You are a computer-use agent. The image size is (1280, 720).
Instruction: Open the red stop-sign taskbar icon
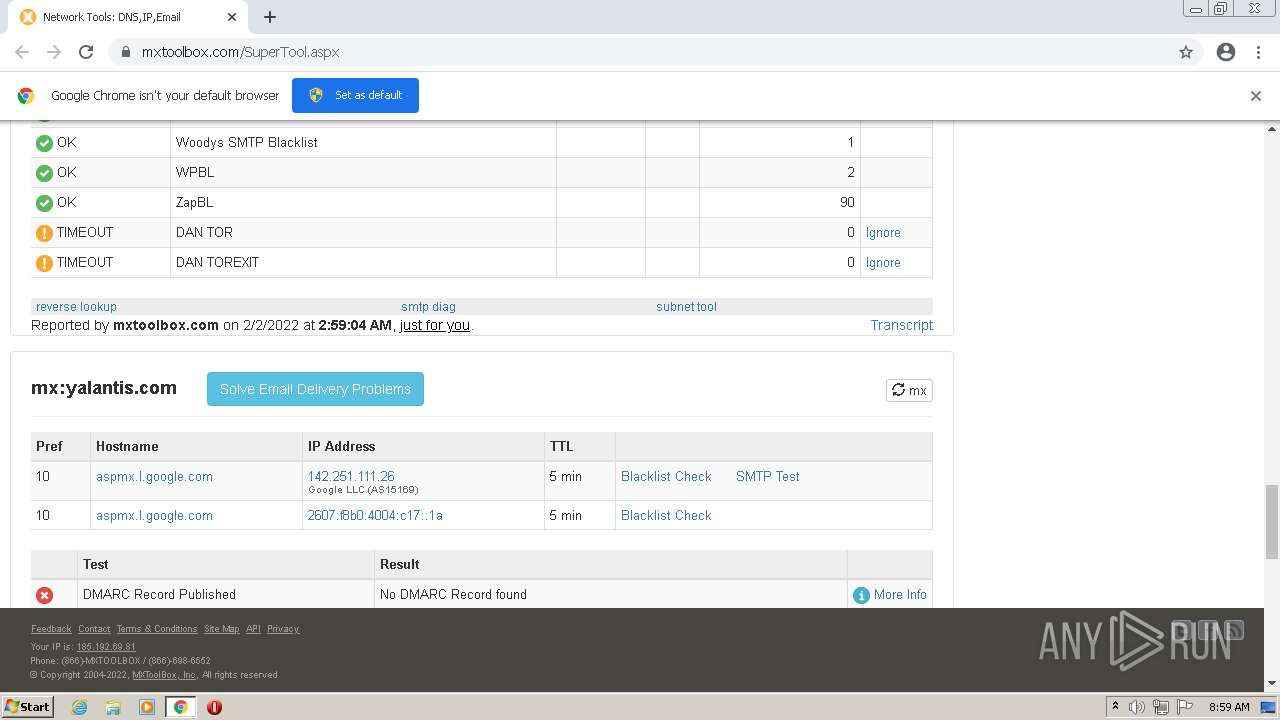click(214, 707)
